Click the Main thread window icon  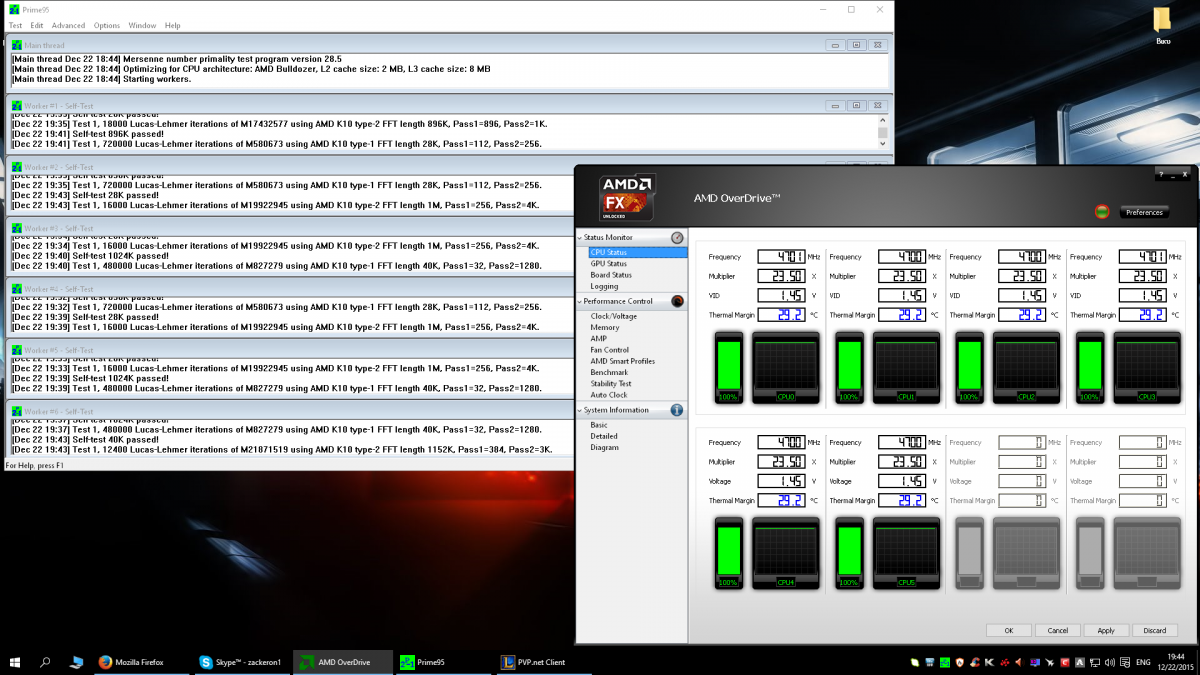coord(16,45)
